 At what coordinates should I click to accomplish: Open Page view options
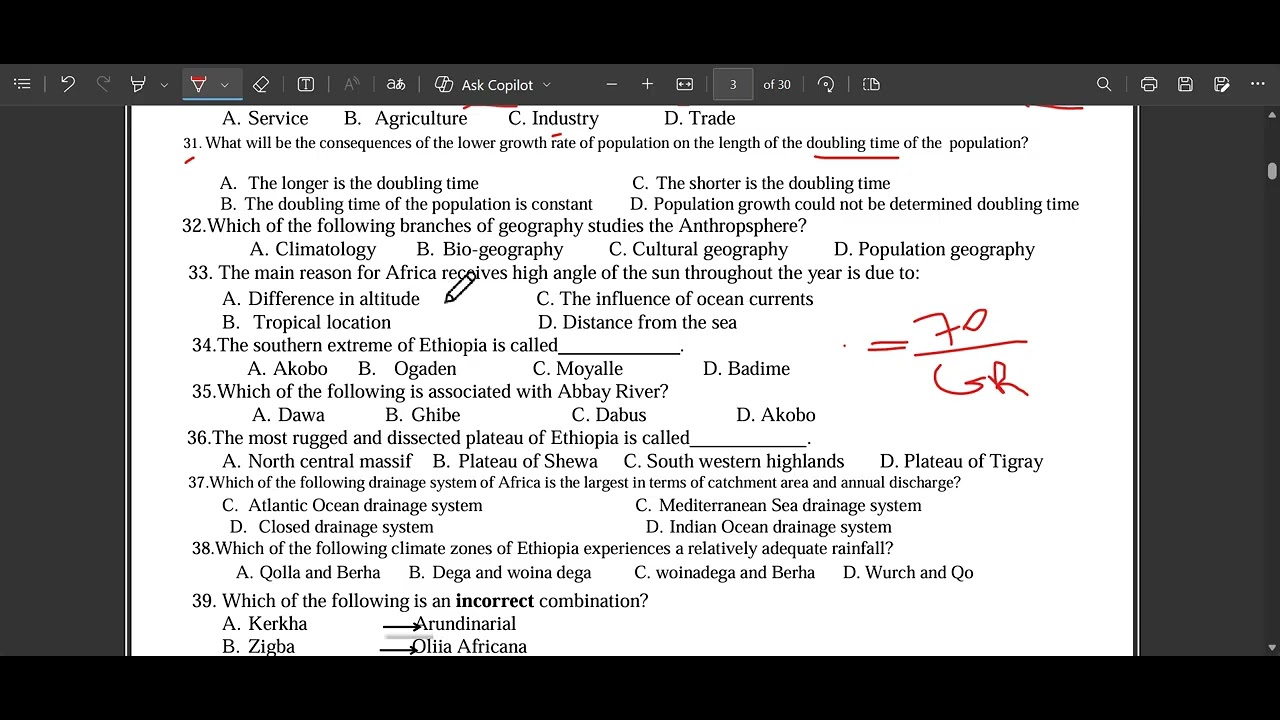[x=871, y=85]
